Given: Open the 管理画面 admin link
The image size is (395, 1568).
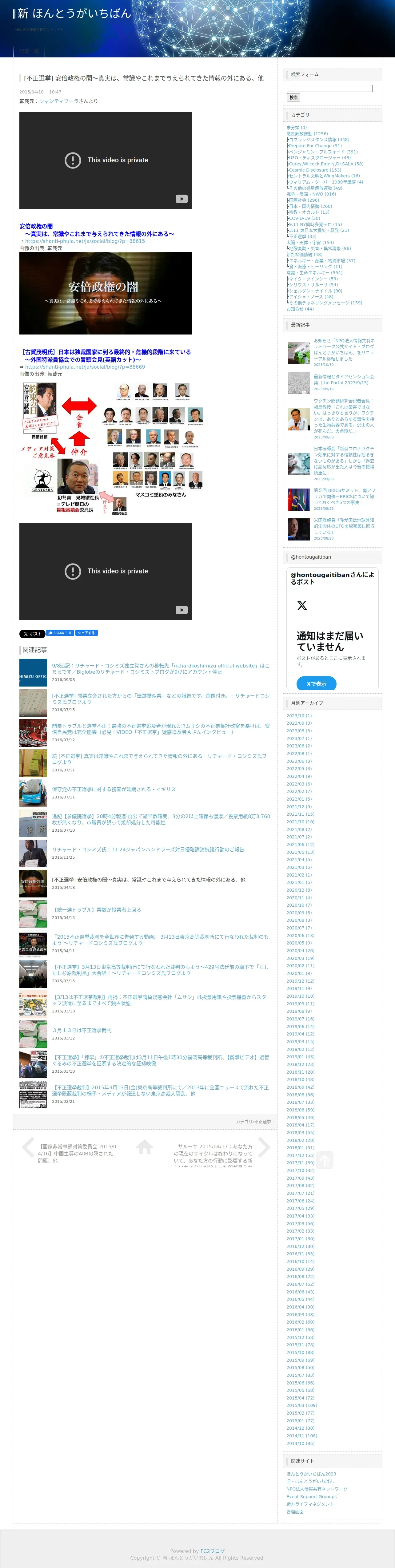Looking at the screenshot, I should click(x=295, y=1512).
